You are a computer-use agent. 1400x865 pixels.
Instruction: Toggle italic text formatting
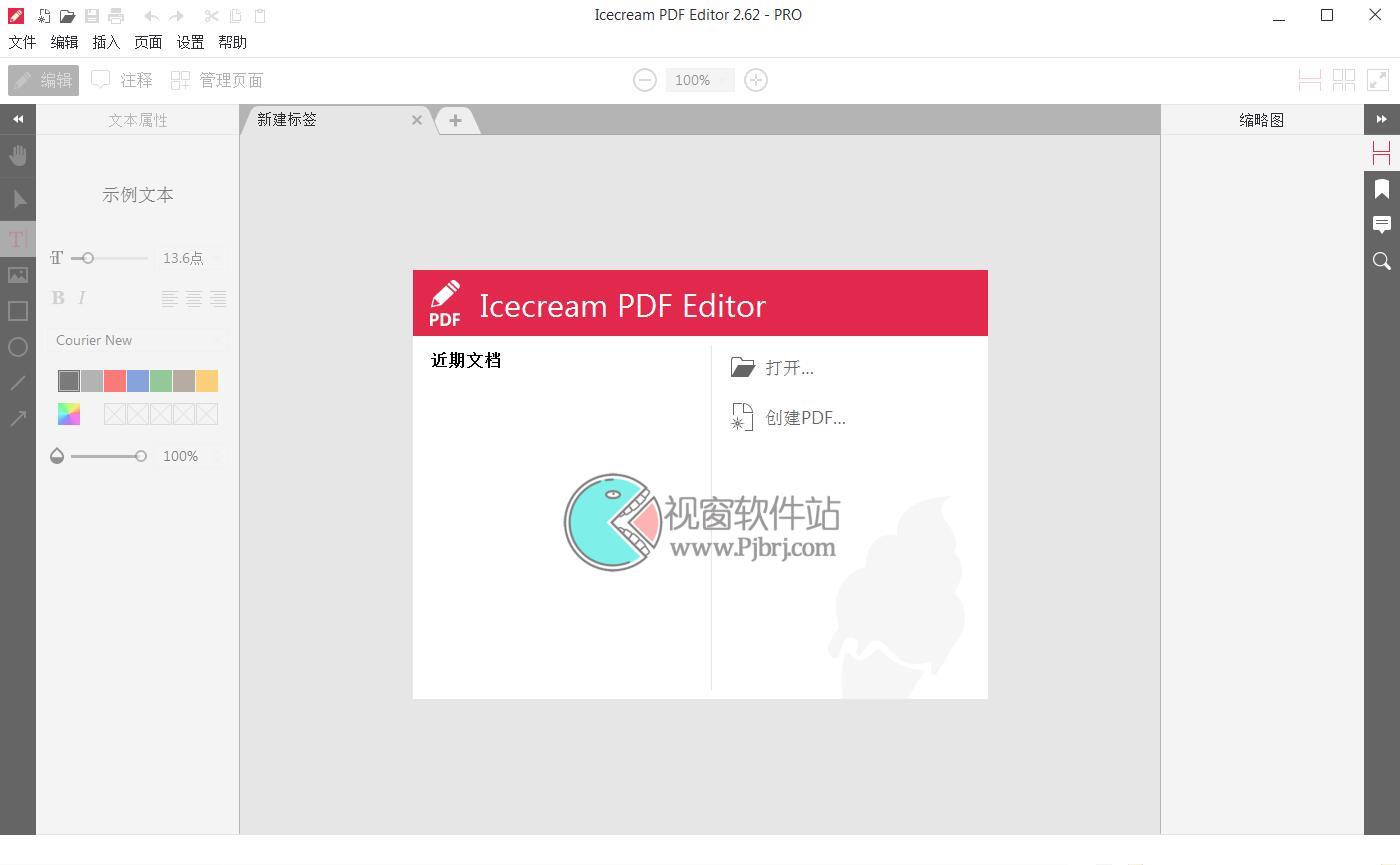pos(82,298)
